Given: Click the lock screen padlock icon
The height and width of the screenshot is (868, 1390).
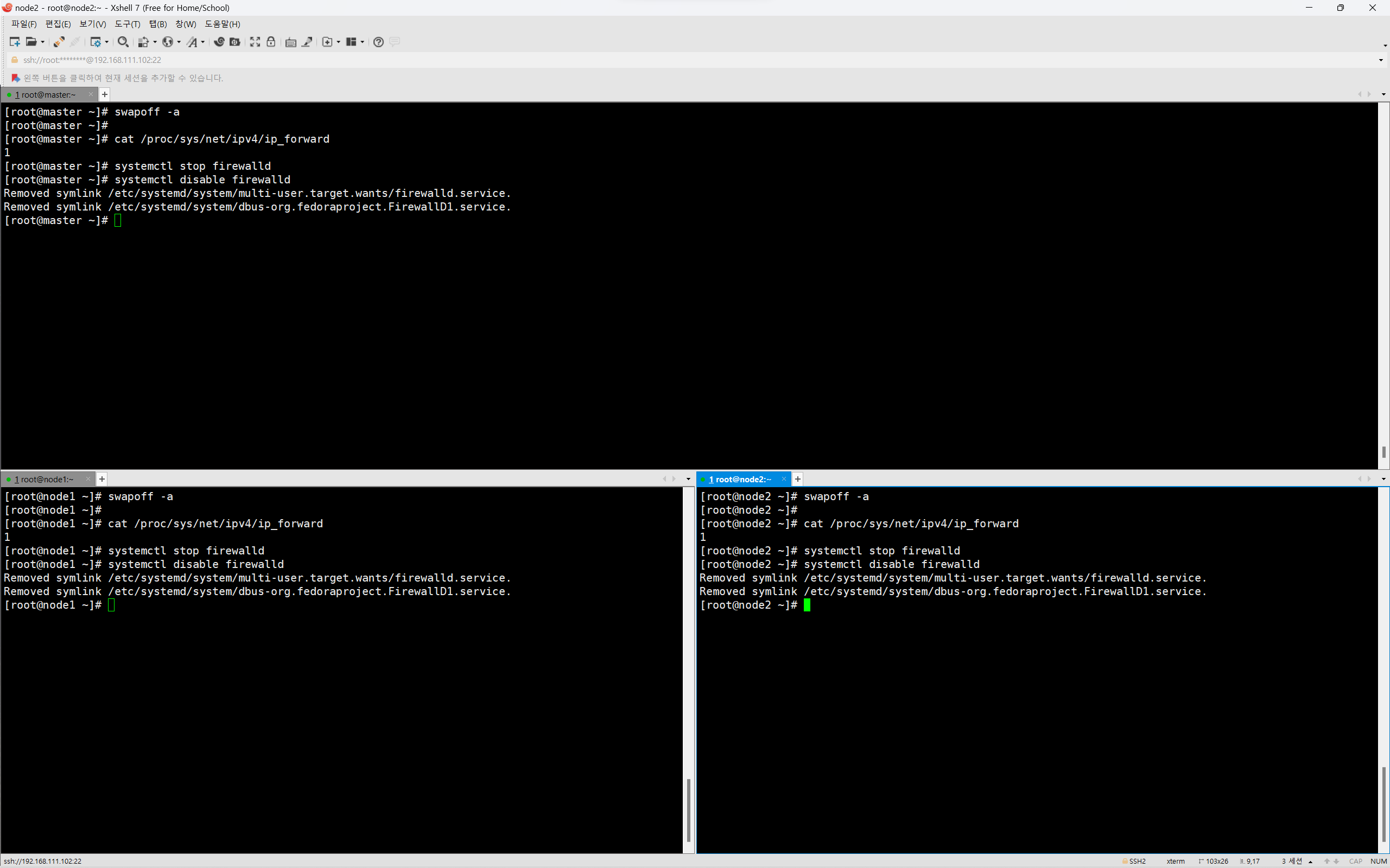Looking at the screenshot, I should click(x=271, y=42).
